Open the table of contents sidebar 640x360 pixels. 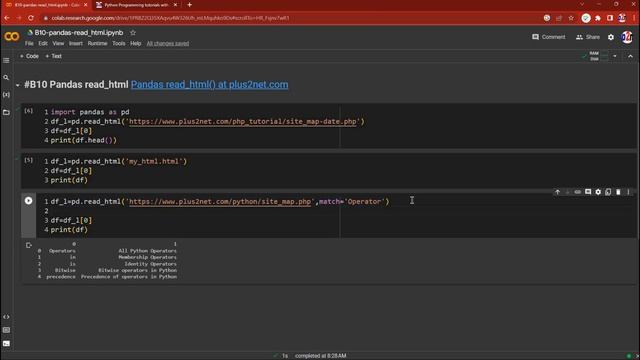[6, 60]
